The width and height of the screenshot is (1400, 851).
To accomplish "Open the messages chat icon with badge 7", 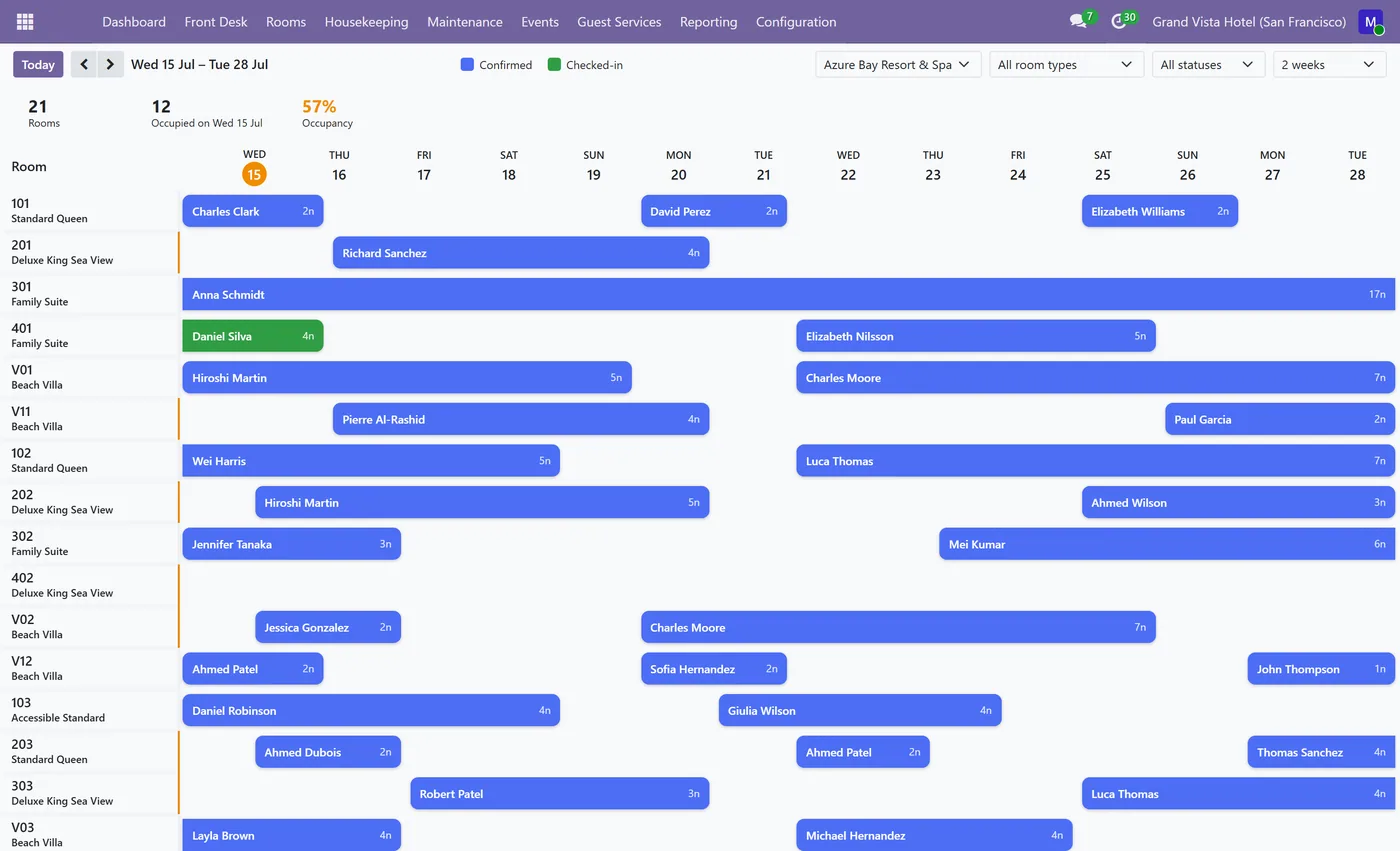I will tap(1078, 21).
